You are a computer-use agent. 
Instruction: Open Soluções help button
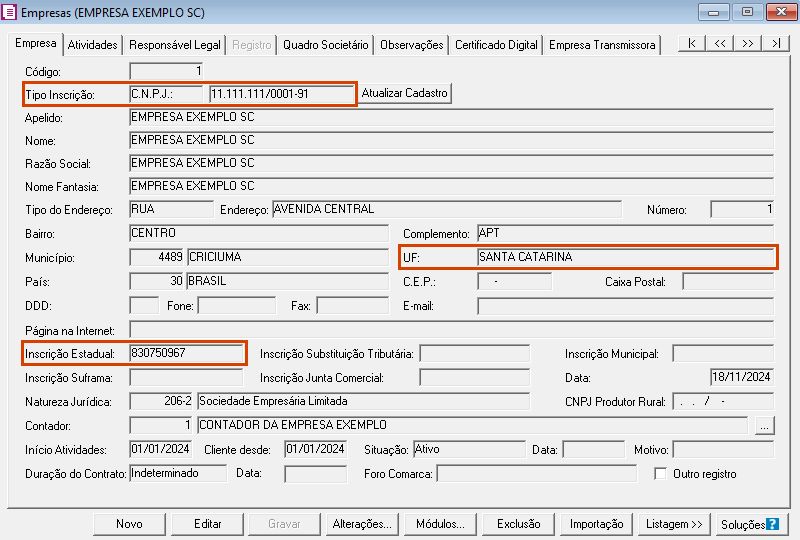(750, 524)
